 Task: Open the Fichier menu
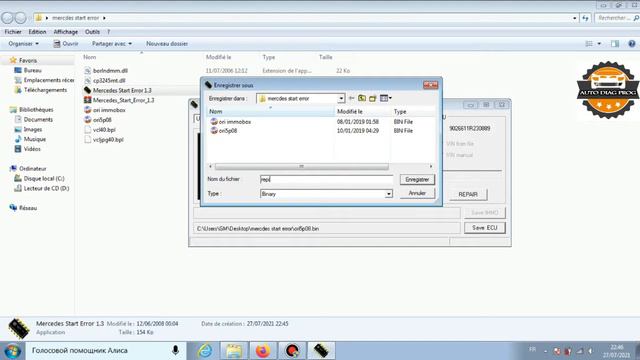(x=13, y=32)
